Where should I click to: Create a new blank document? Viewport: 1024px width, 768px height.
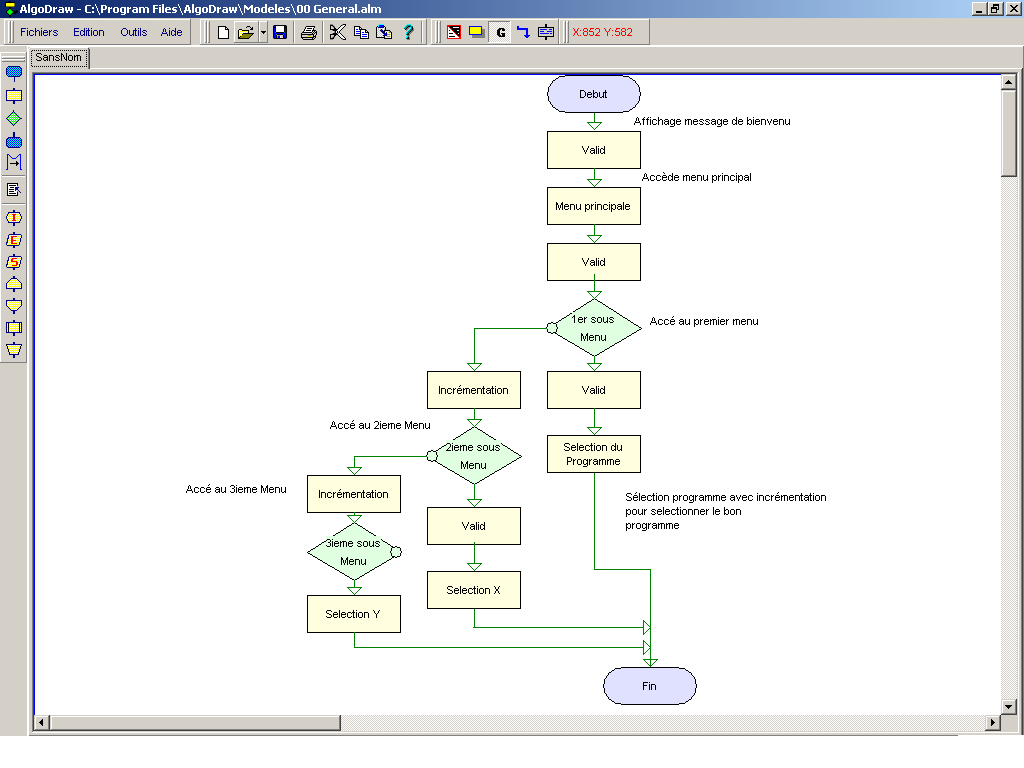tap(223, 32)
